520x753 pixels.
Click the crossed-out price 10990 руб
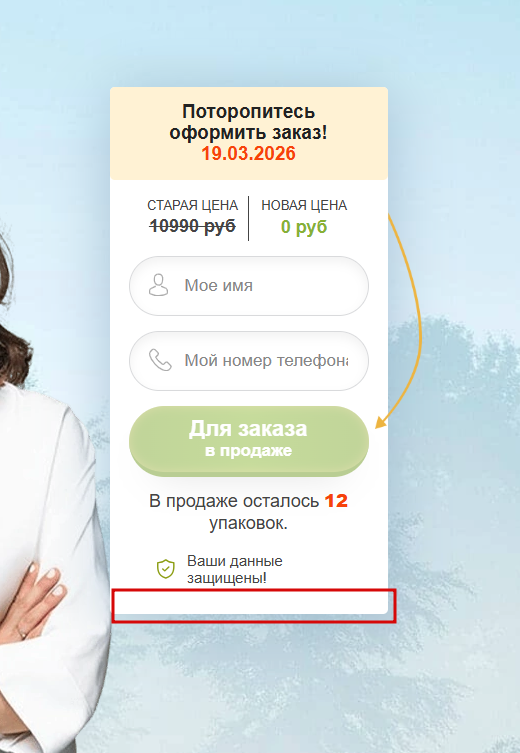click(193, 226)
